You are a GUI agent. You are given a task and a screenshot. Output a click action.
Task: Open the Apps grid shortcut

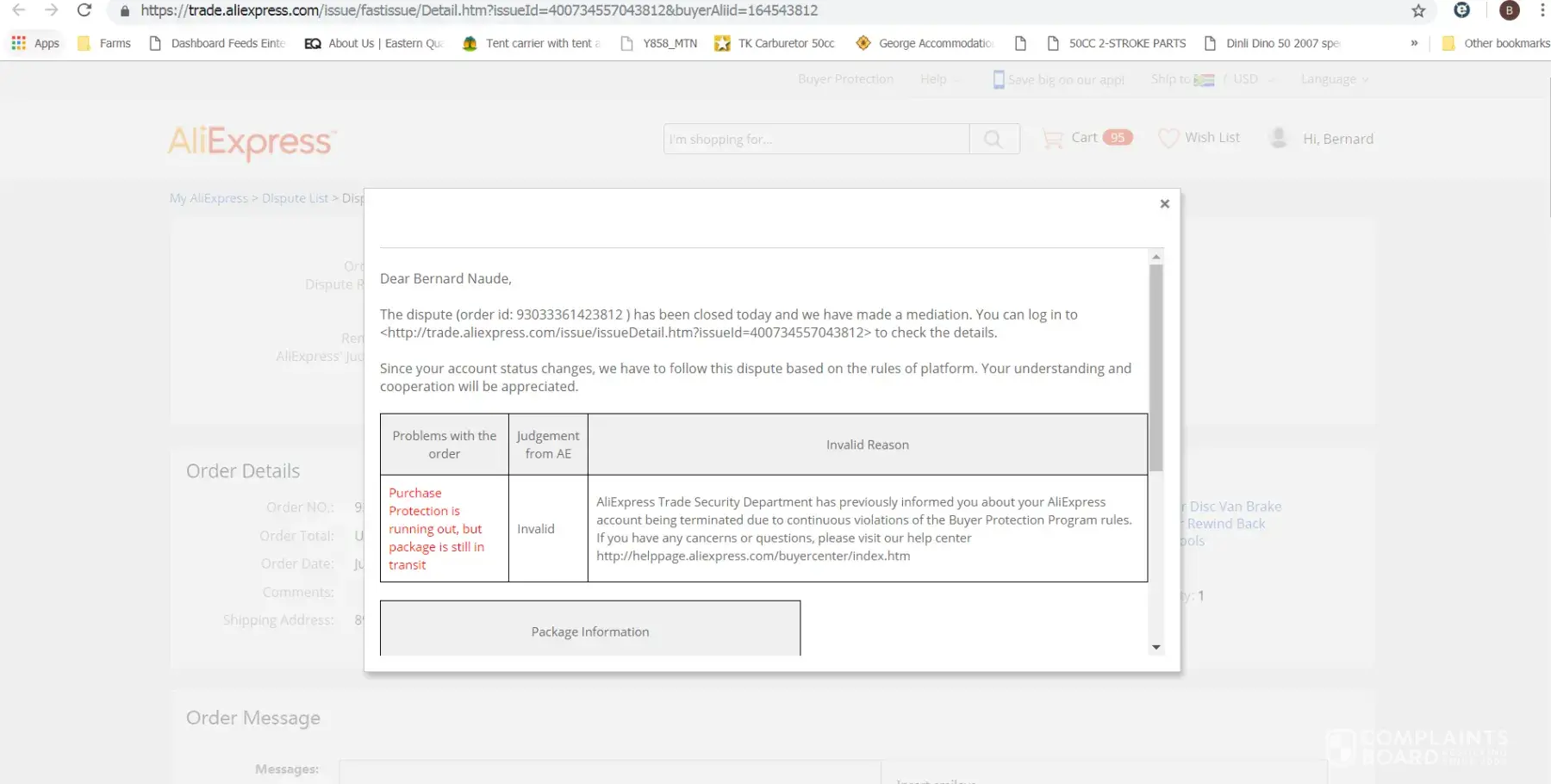click(x=35, y=43)
